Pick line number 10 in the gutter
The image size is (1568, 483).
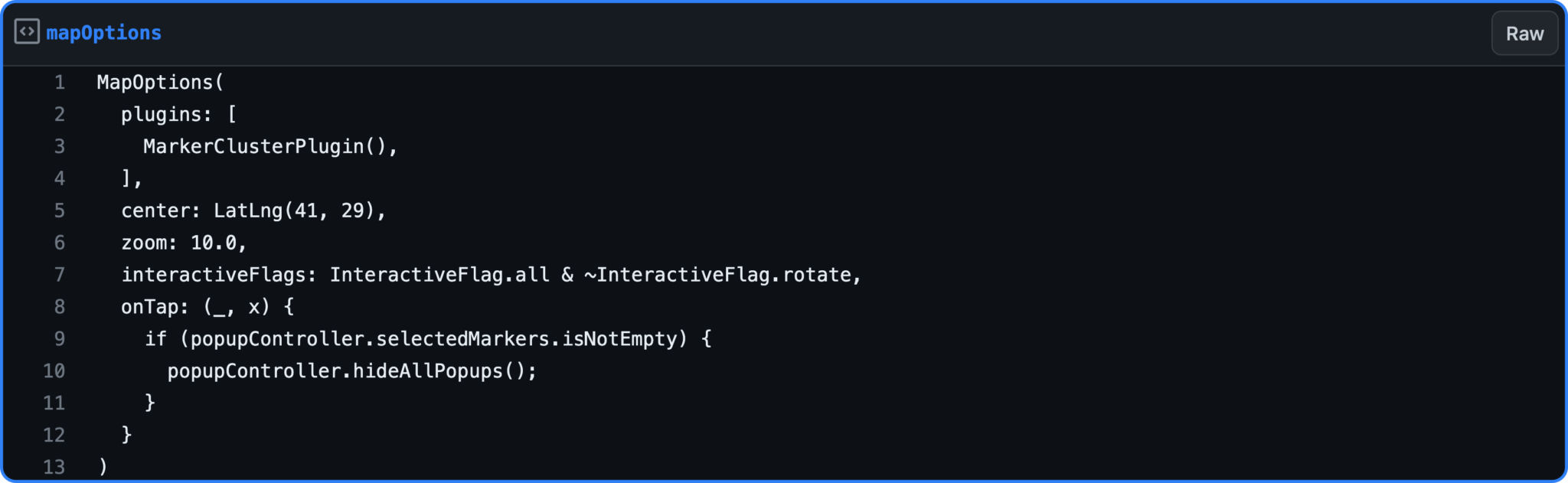coord(54,371)
